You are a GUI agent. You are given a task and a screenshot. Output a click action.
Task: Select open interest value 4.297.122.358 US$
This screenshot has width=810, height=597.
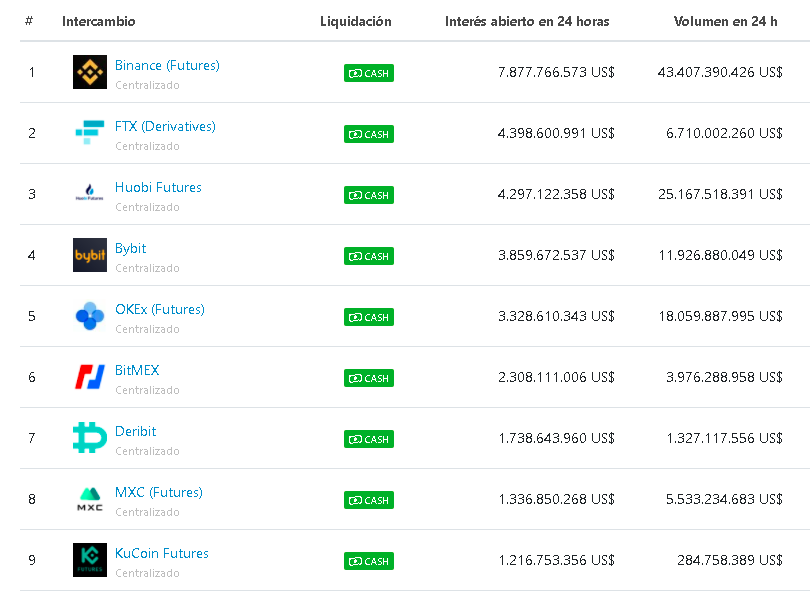point(556,194)
